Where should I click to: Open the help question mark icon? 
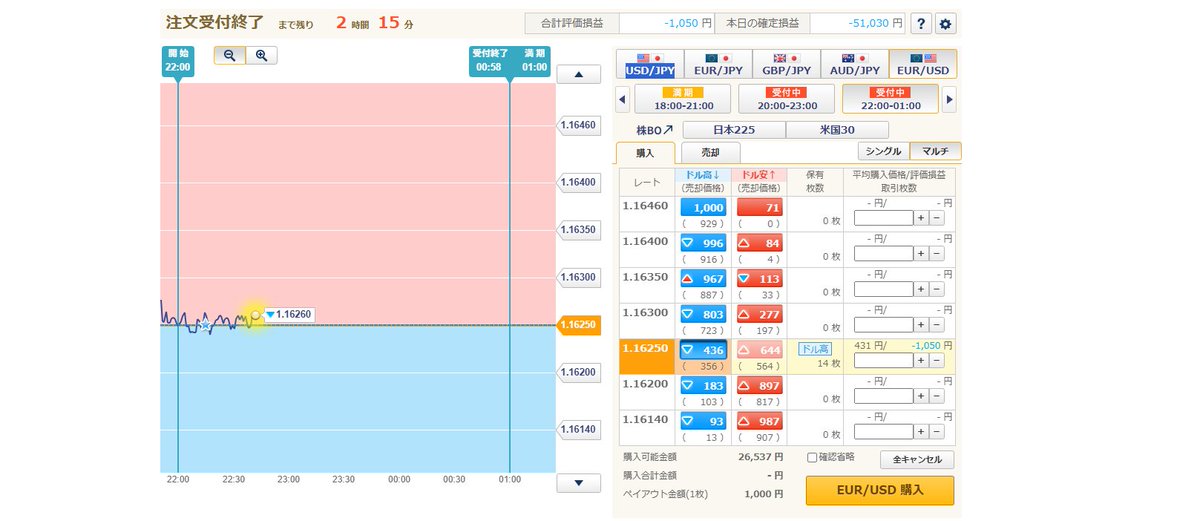tap(921, 24)
